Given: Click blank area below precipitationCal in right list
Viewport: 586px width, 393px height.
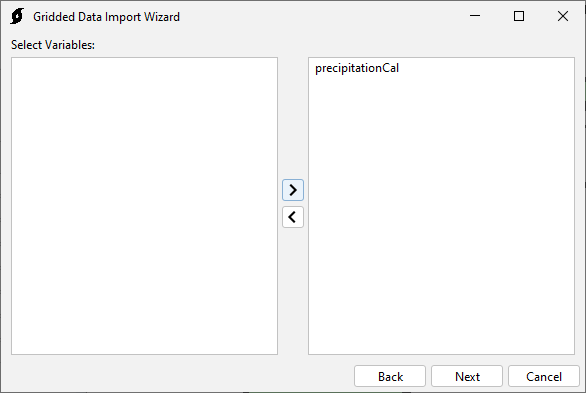Looking at the screenshot, I should pyautogui.click(x=441, y=217).
